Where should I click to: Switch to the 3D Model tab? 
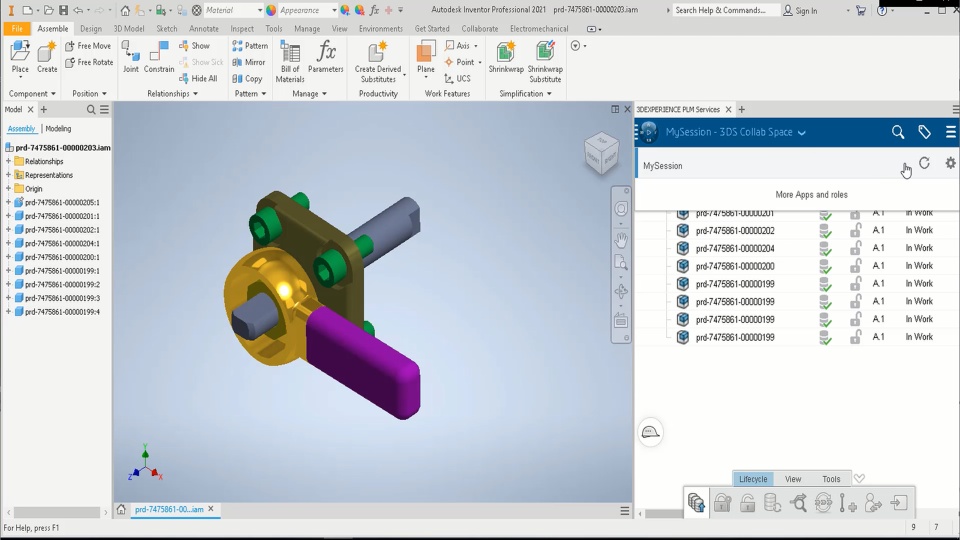pos(129,29)
